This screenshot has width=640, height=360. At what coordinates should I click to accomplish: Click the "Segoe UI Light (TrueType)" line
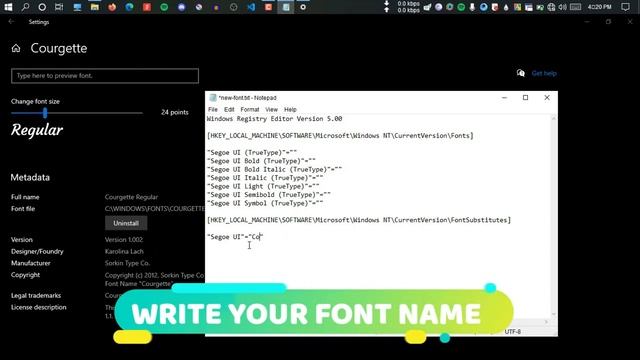pos(263,186)
